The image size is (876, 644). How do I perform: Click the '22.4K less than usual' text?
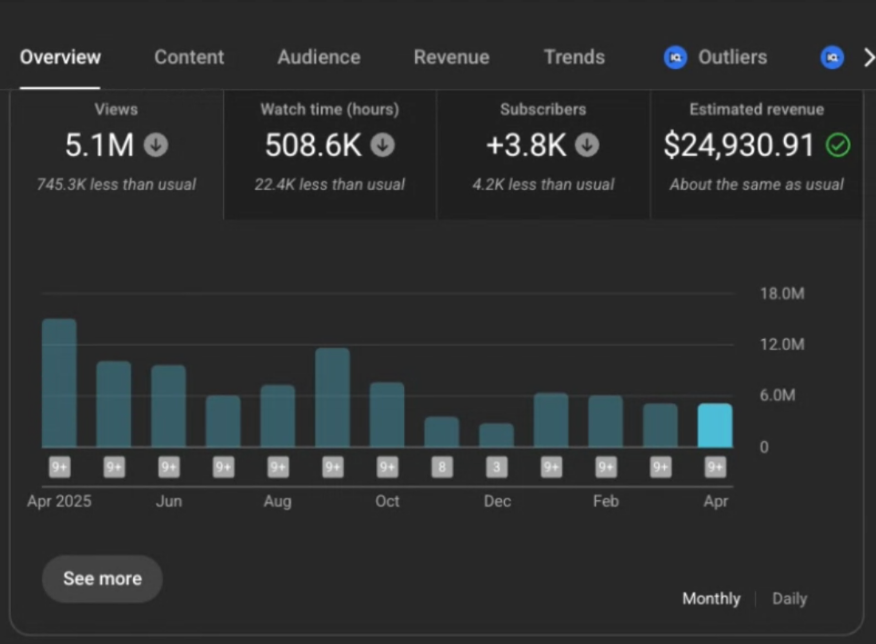(330, 184)
